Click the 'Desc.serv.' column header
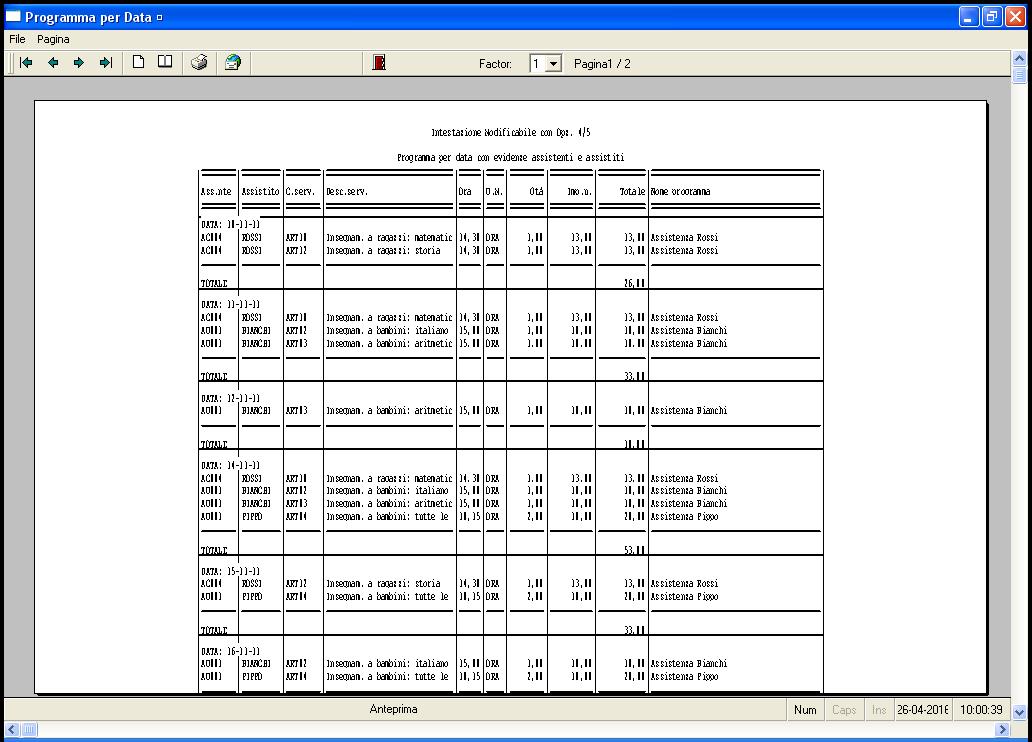Image resolution: width=1032 pixels, height=742 pixels. pos(347,192)
